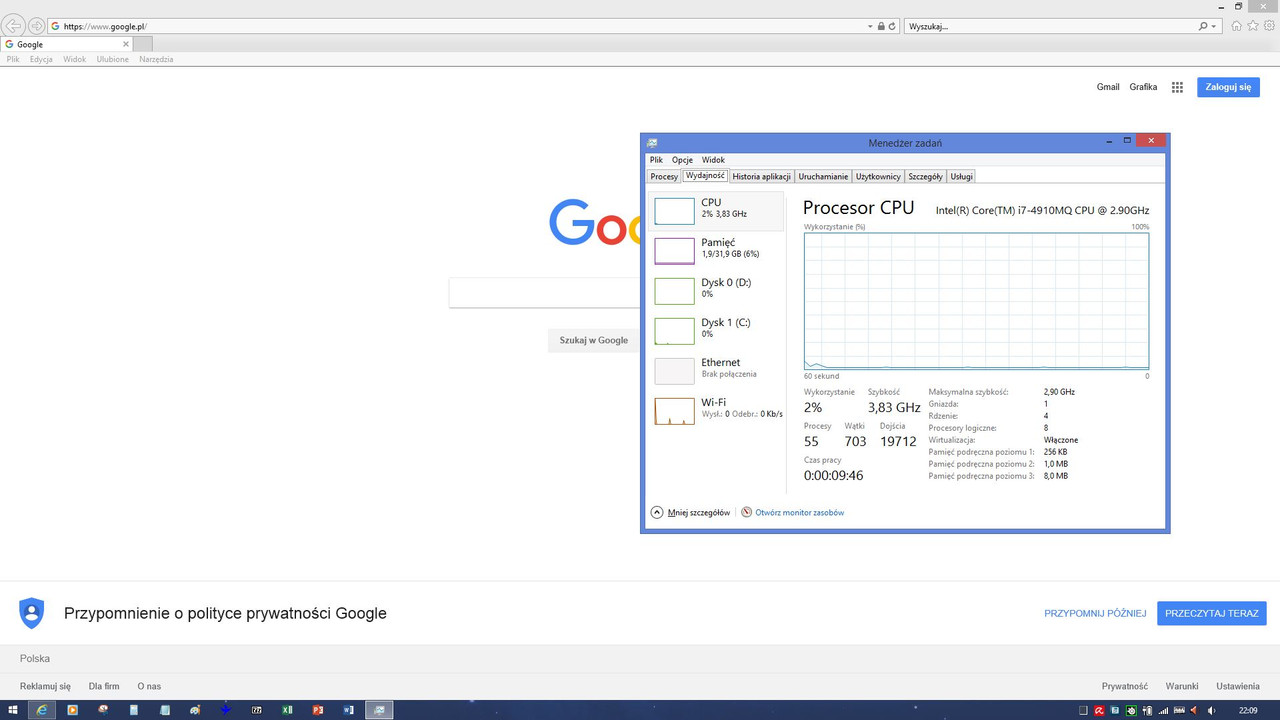
Task: Click the Task Manager taskbar icon
Action: 379,710
